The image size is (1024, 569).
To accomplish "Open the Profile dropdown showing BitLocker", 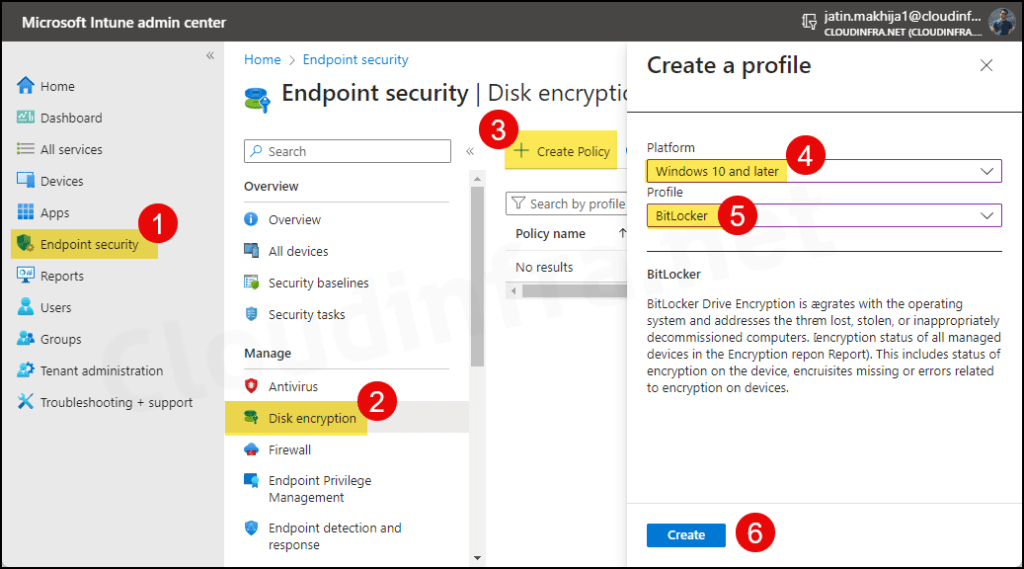I will (x=824, y=216).
